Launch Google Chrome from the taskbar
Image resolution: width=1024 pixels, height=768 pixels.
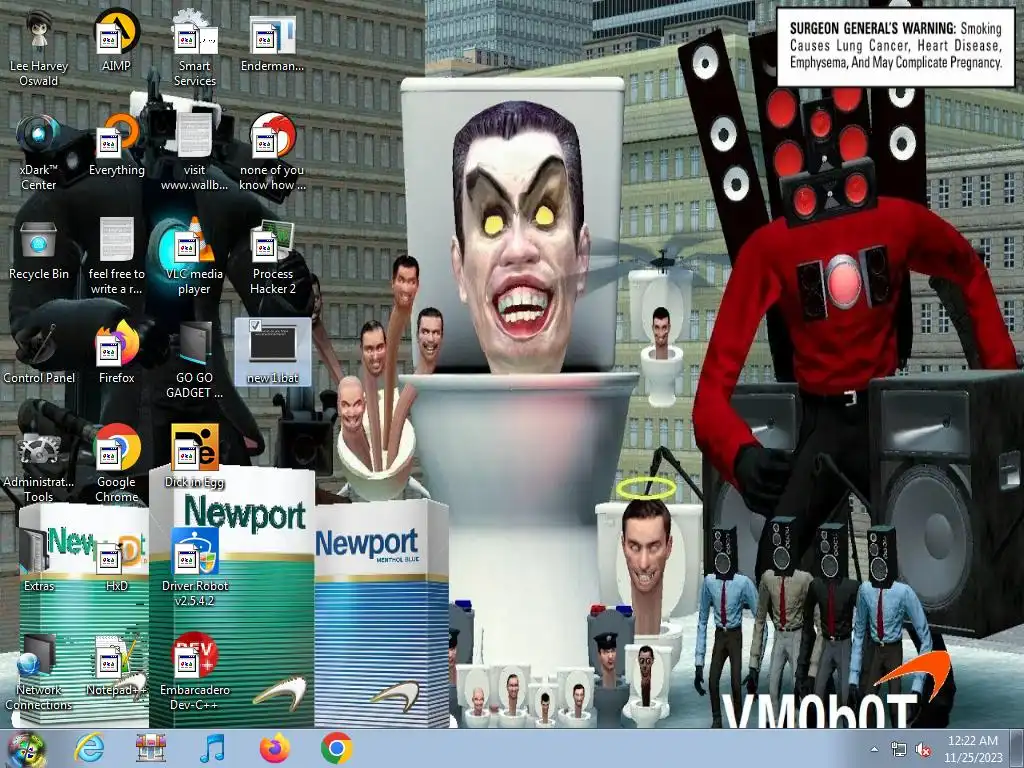(336, 749)
